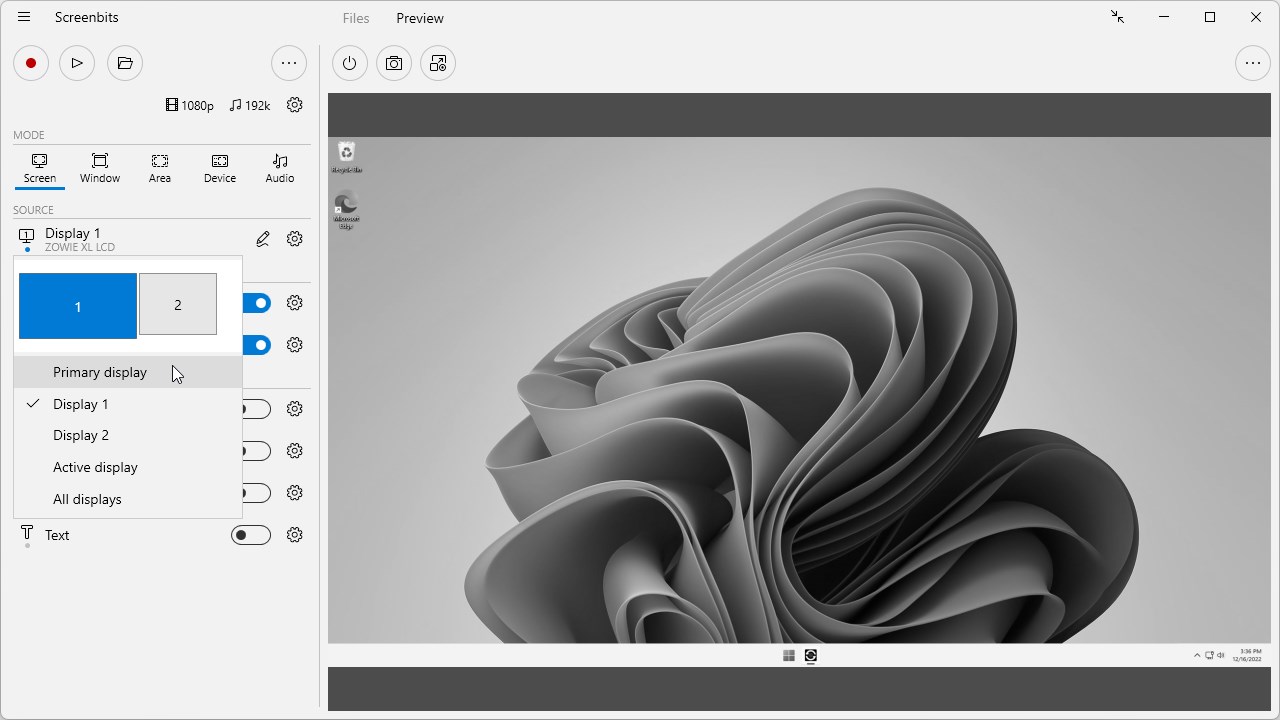Choose the Device capture mode

(x=219, y=168)
